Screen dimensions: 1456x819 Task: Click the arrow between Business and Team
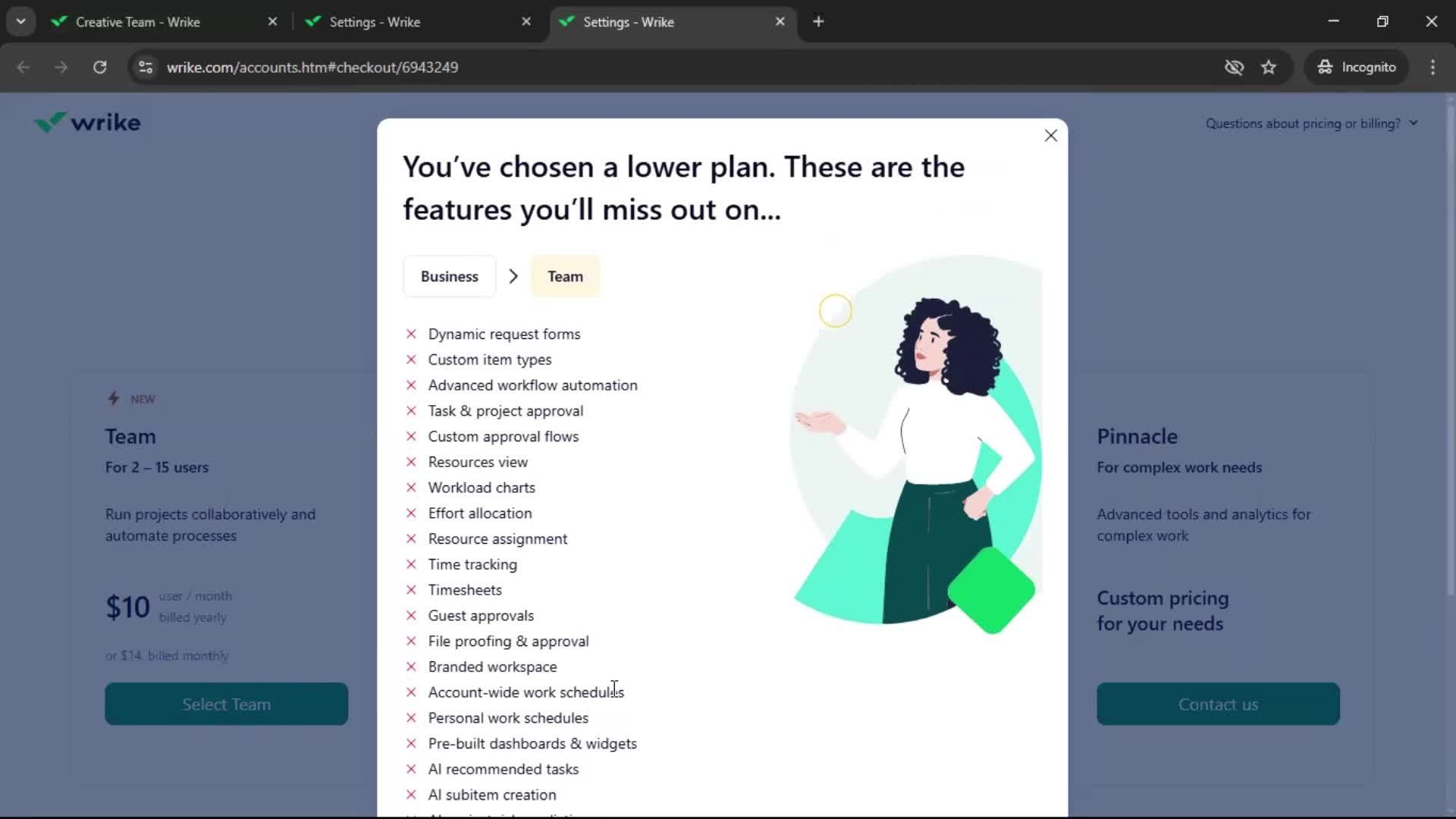pyautogui.click(x=513, y=276)
